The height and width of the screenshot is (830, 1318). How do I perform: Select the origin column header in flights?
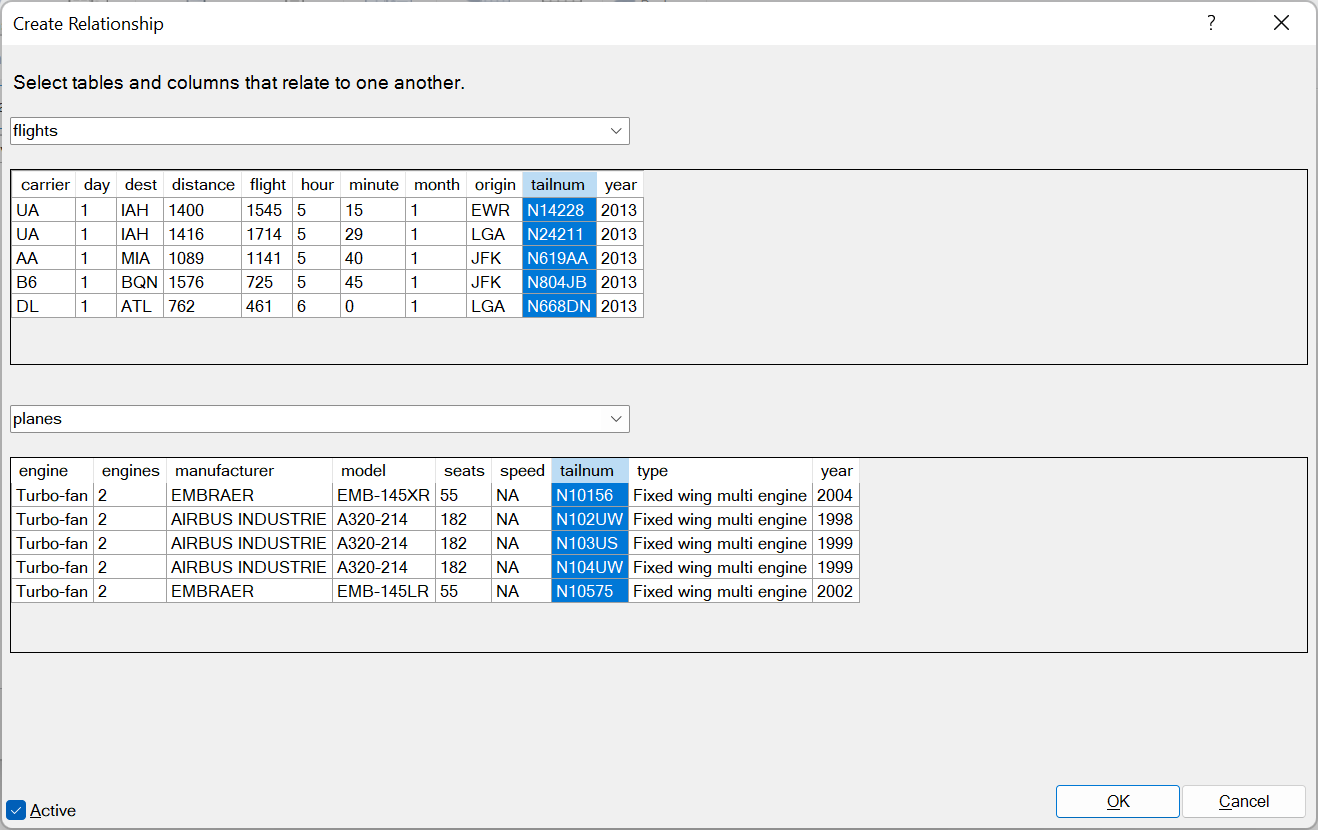pos(495,185)
